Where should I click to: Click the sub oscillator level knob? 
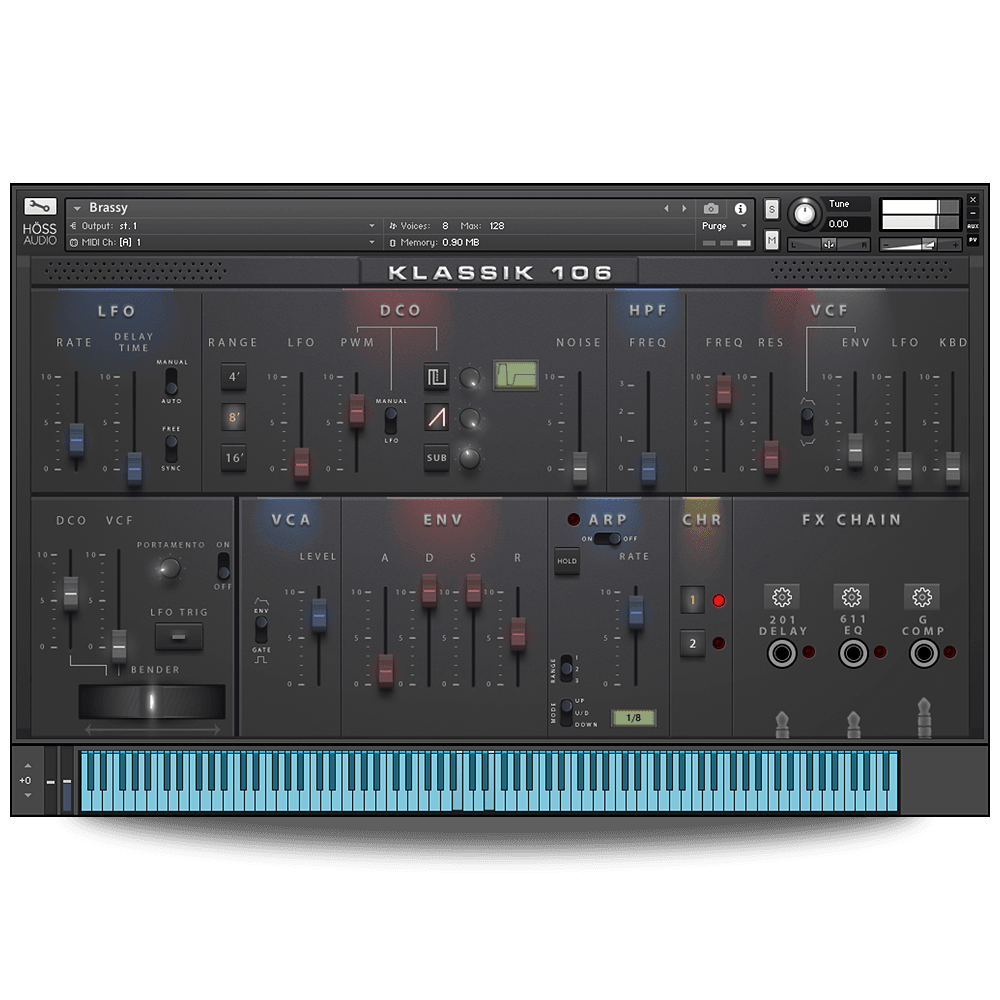point(470,458)
